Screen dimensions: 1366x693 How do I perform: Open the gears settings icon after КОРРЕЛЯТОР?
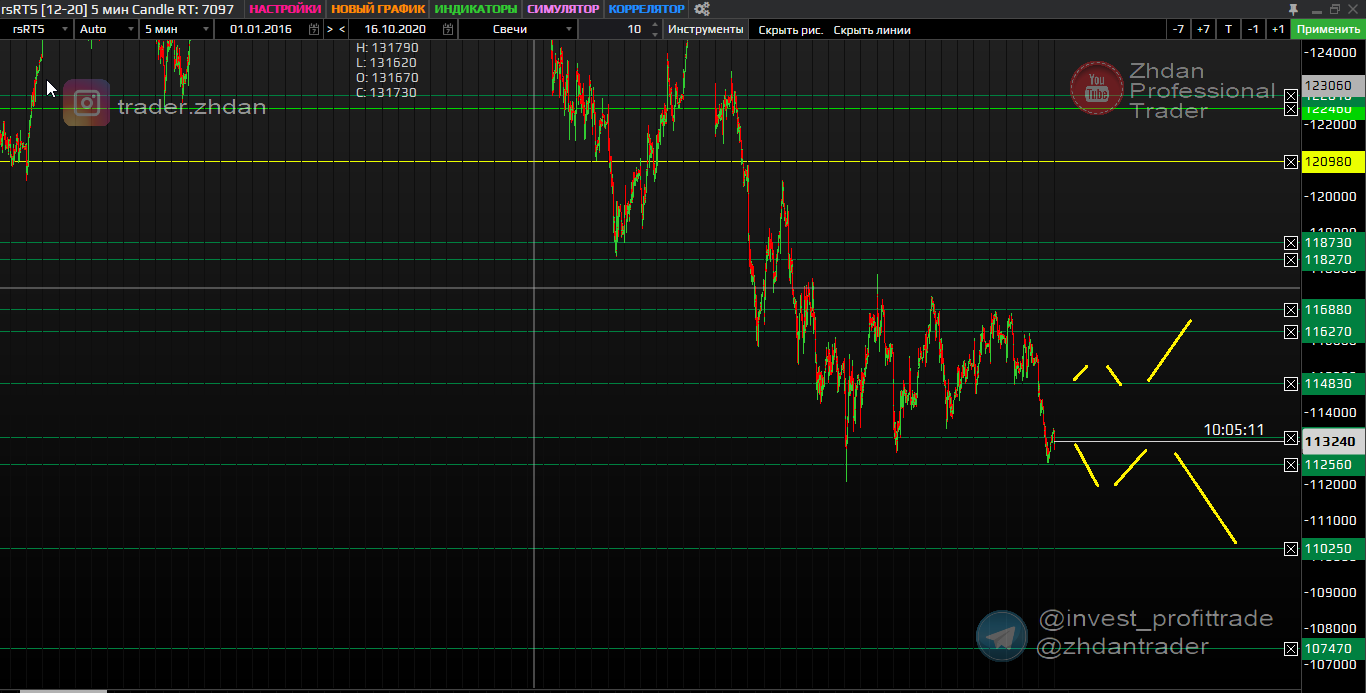(702, 9)
